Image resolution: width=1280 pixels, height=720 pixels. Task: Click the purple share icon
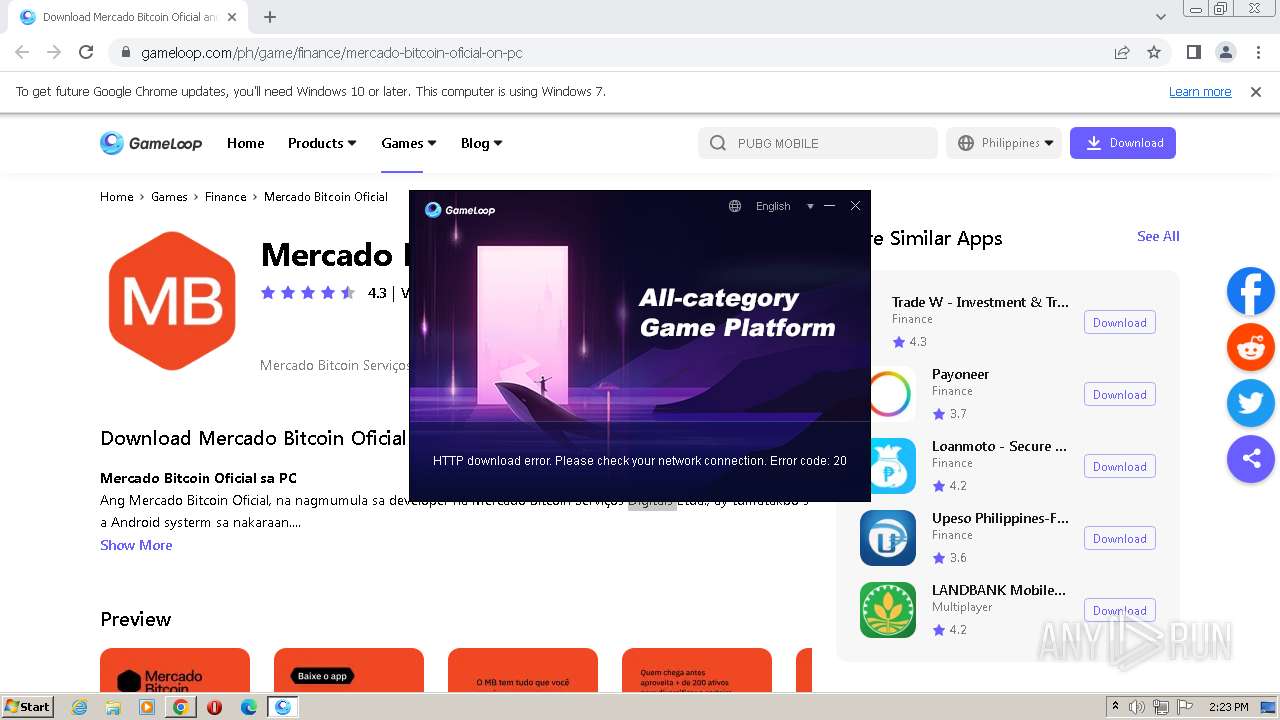1251,460
